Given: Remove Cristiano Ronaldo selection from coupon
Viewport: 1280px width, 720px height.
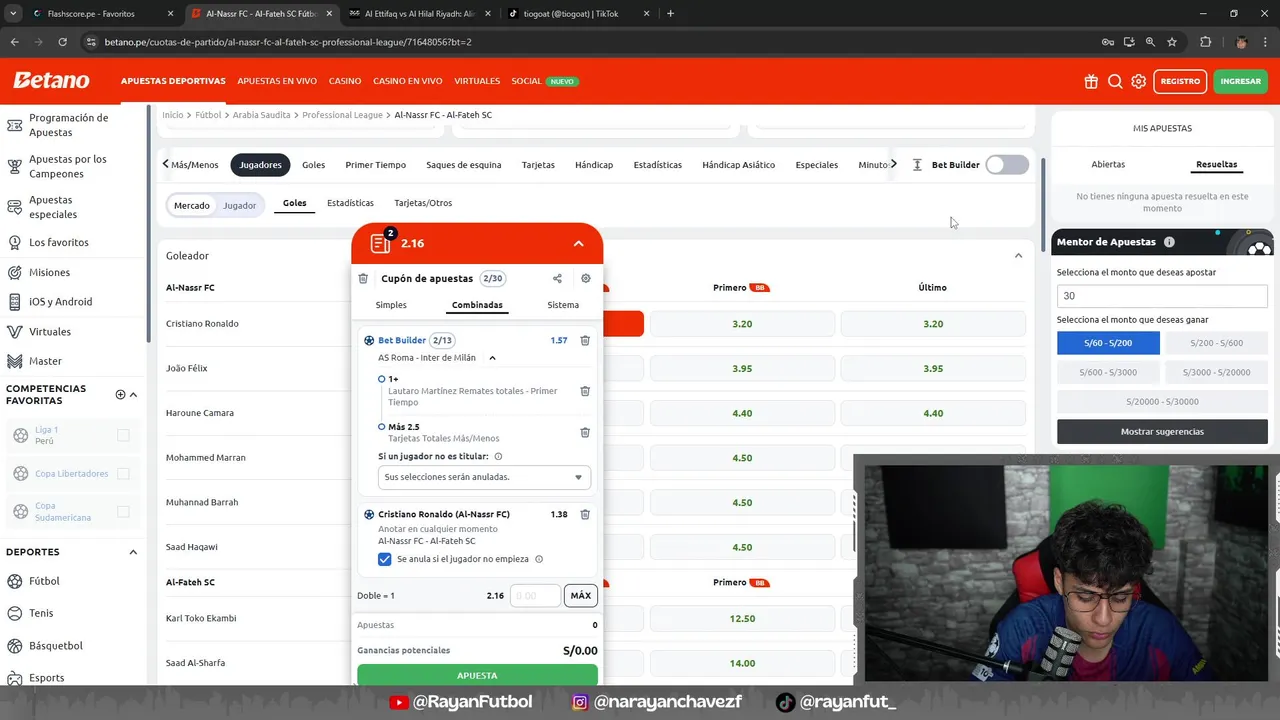Looking at the screenshot, I should pos(585,514).
